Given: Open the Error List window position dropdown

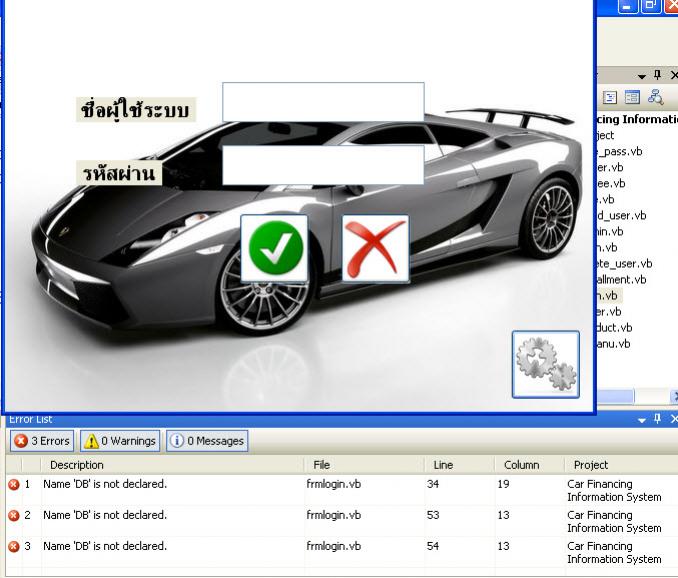Looking at the screenshot, I should point(642,420).
